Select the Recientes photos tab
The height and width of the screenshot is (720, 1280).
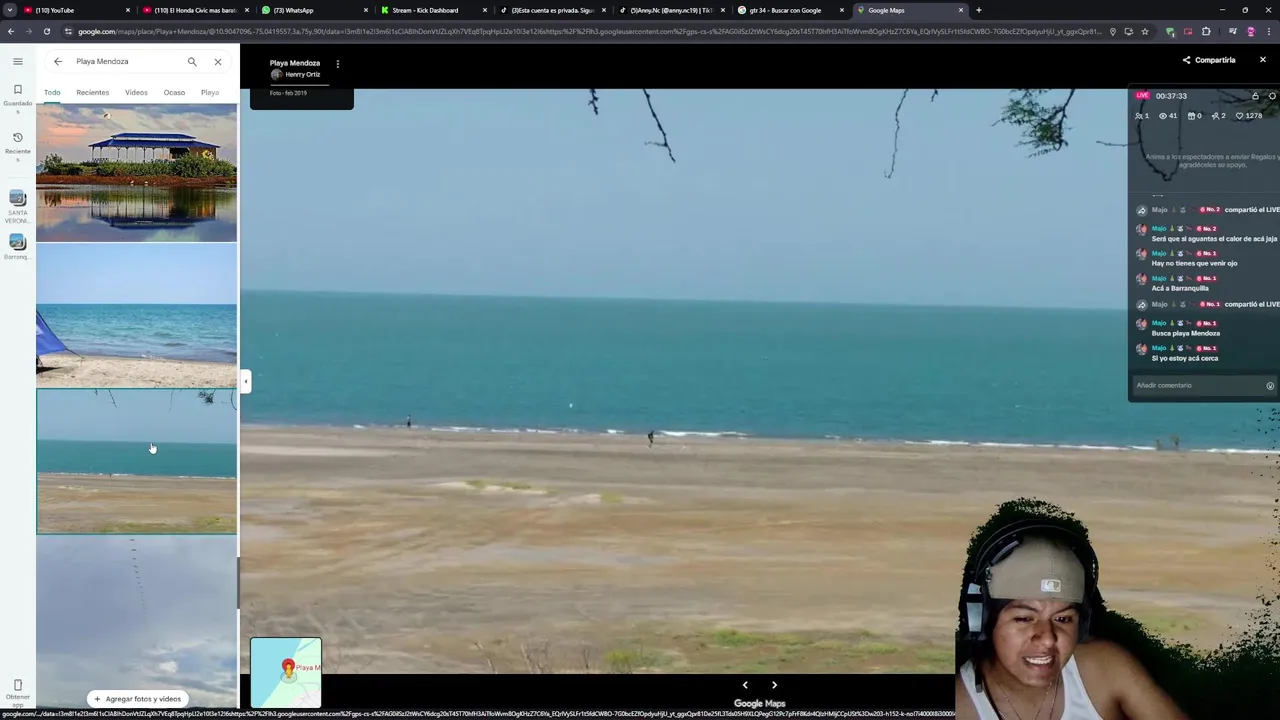[93, 93]
